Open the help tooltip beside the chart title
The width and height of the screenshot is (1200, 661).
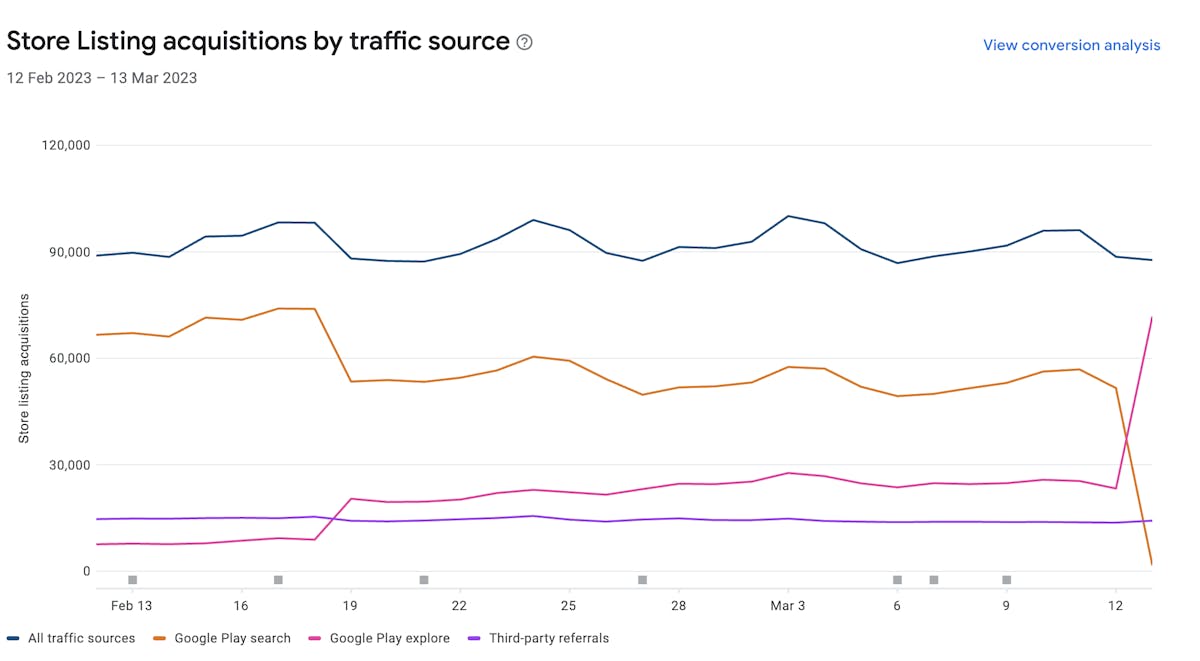(x=523, y=42)
